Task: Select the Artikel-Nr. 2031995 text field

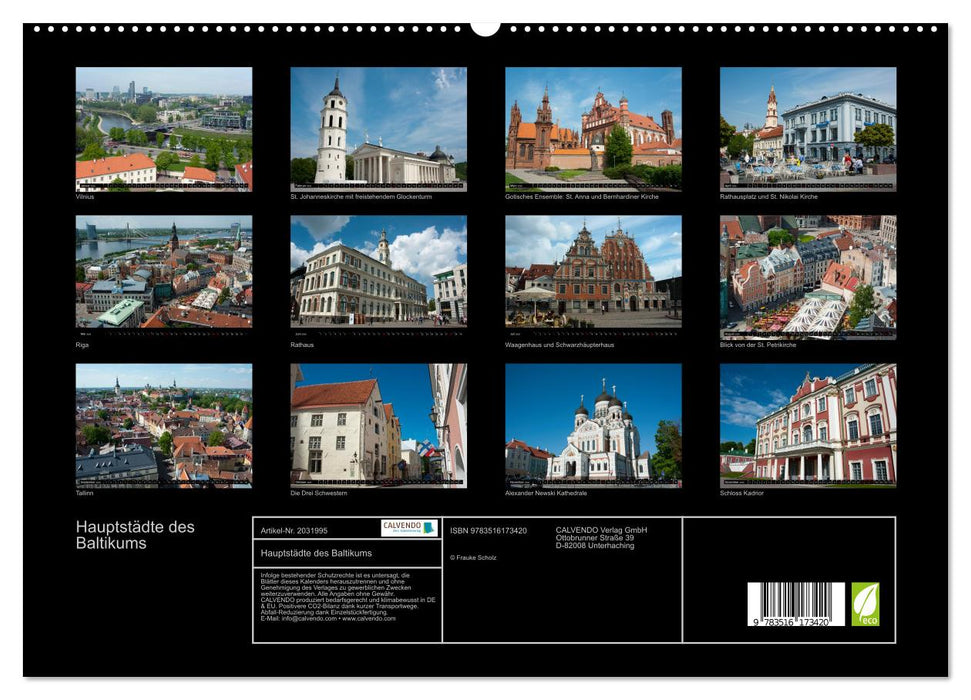Action: coord(295,531)
